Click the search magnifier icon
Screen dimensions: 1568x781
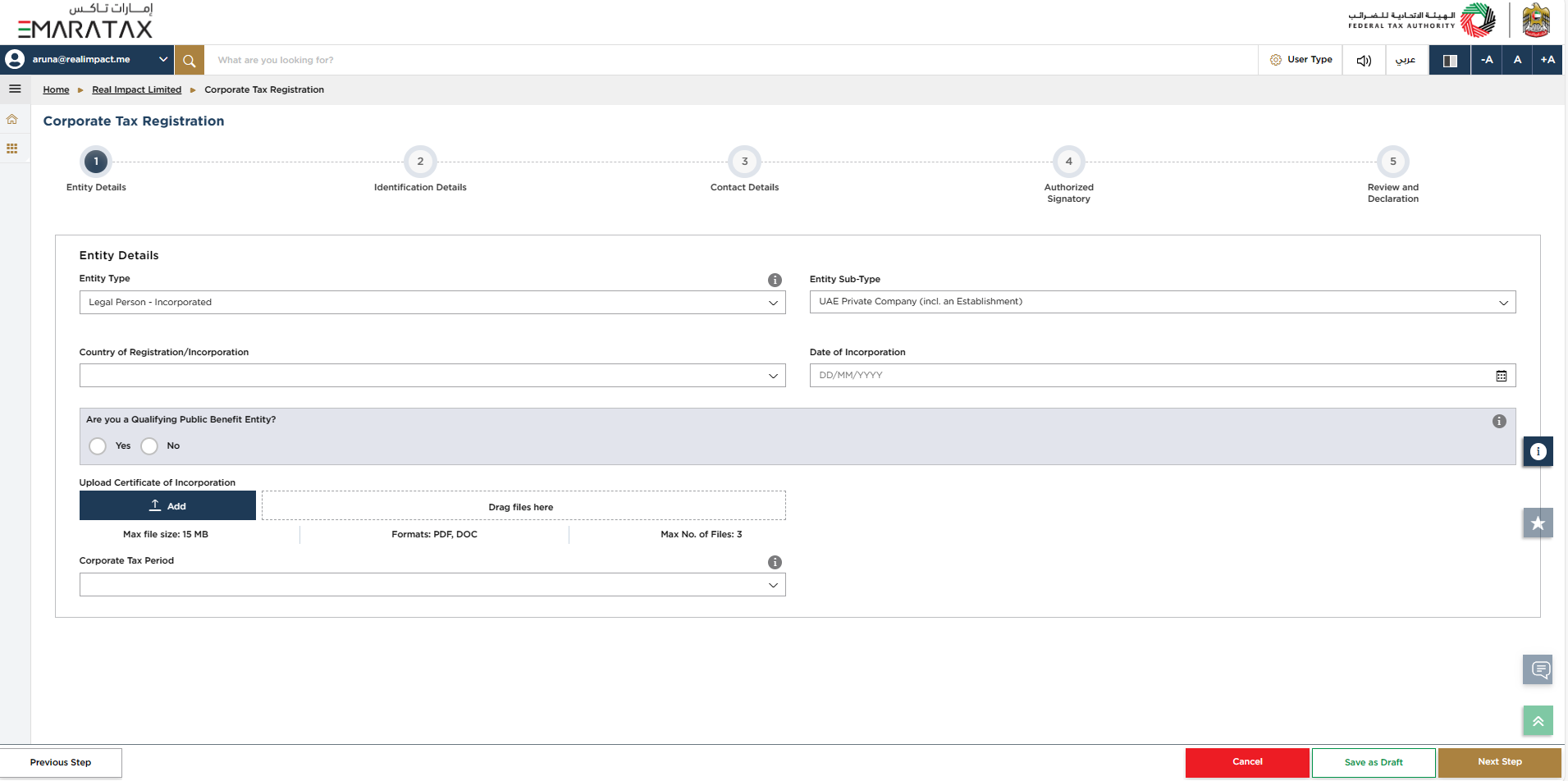pos(189,60)
